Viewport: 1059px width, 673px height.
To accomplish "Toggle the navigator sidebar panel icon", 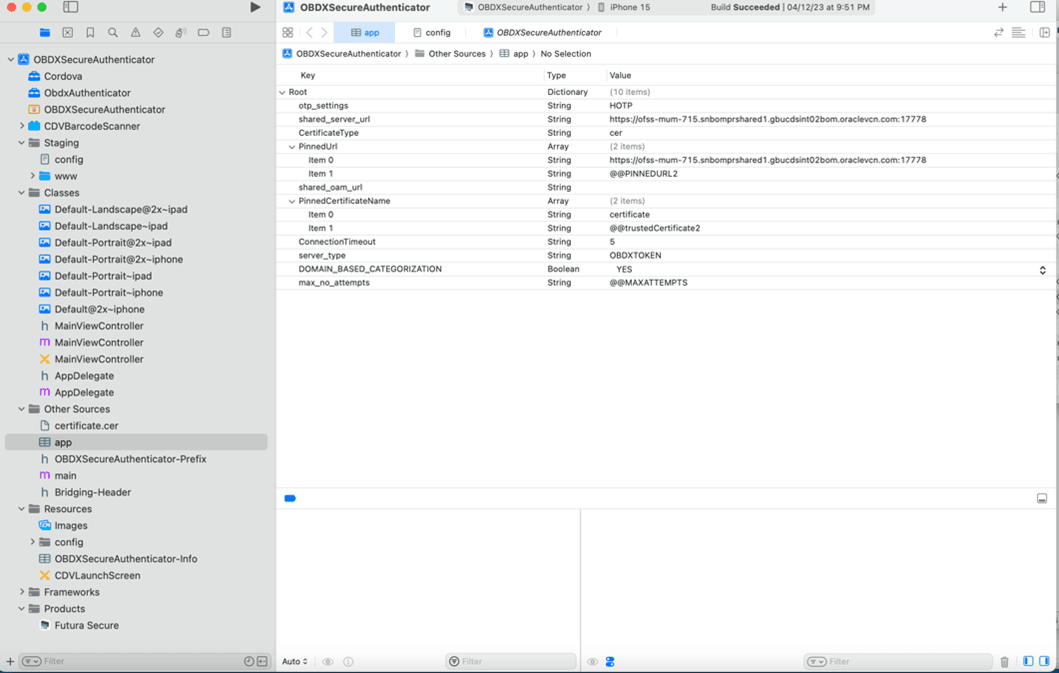I will point(70,7).
